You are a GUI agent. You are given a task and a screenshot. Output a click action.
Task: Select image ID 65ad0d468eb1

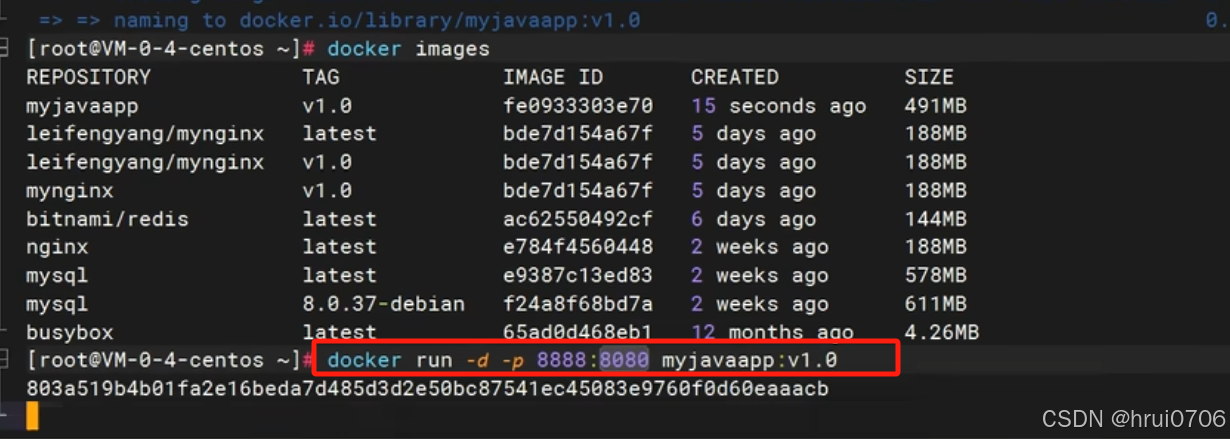(578, 332)
